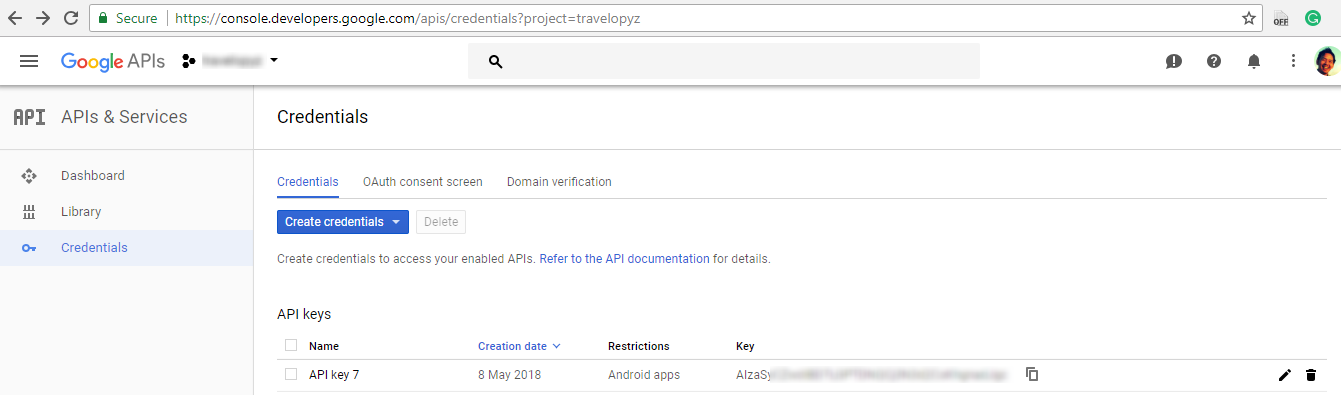This screenshot has height=395, width=1341.
Task: Click the Credentials page title
Action: (x=322, y=117)
